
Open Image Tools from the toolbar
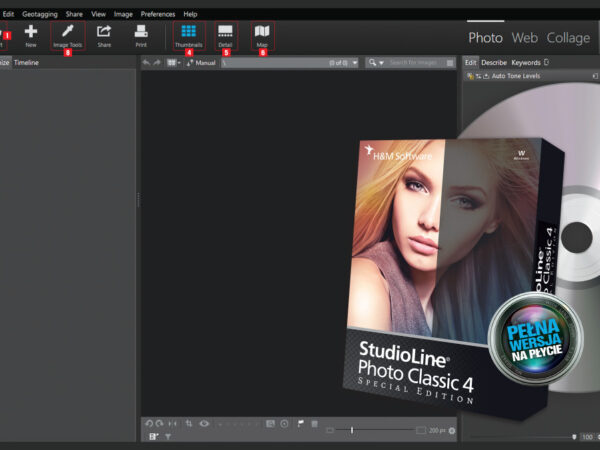point(68,34)
